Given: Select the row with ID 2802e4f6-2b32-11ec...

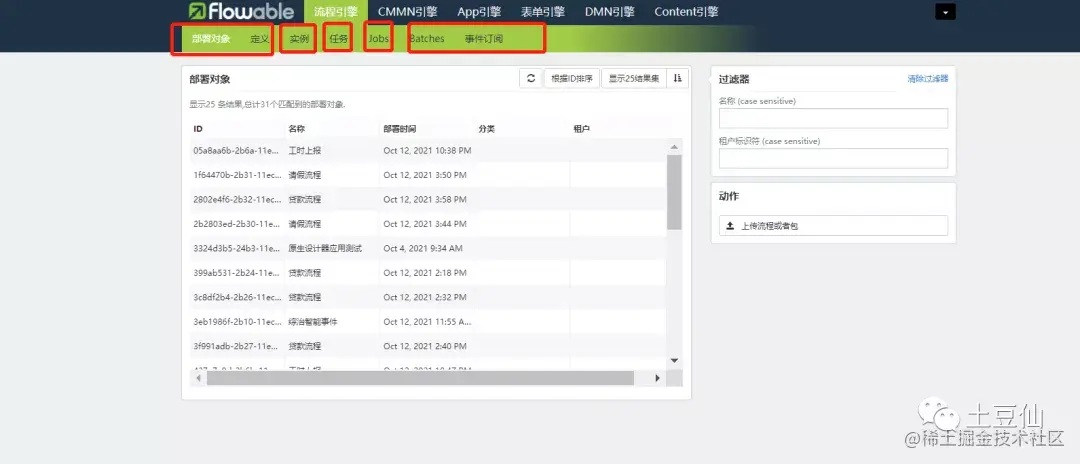Looking at the screenshot, I should (428, 199).
